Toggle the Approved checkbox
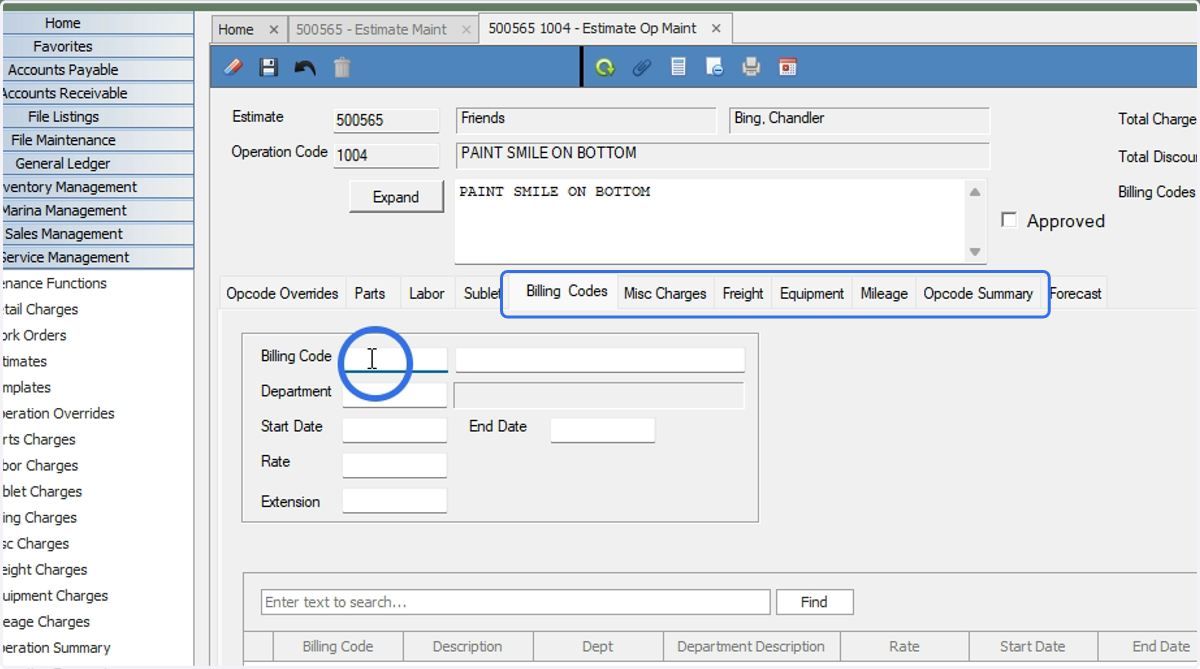1200x669 pixels. [x=1009, y=220]
